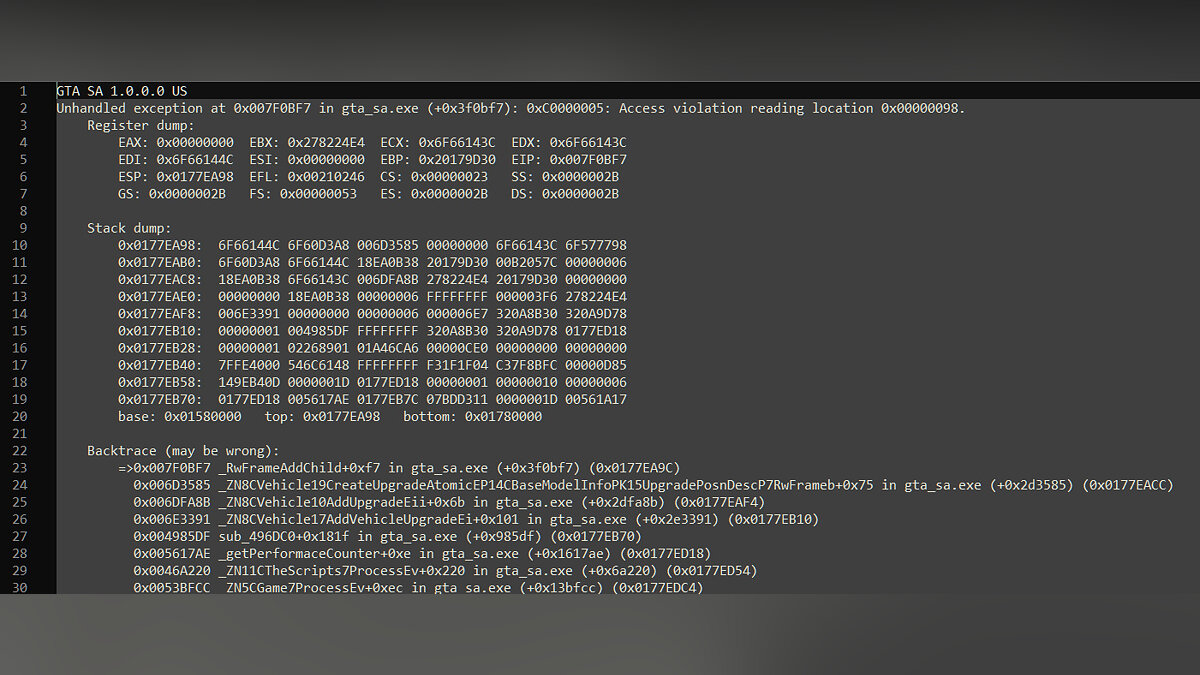This screenshot has height=675, width=1200.
Task: Click the 'bottom: 0x01780000' text
Action: tap(472, 416)
